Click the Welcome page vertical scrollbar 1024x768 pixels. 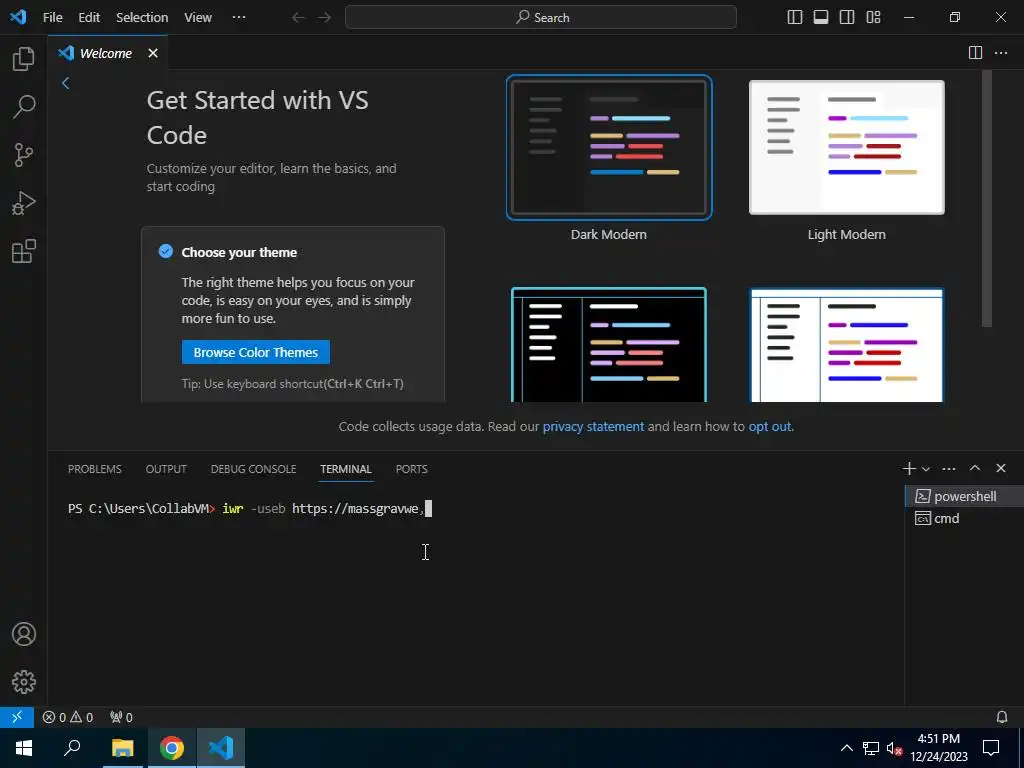(987, 198)
